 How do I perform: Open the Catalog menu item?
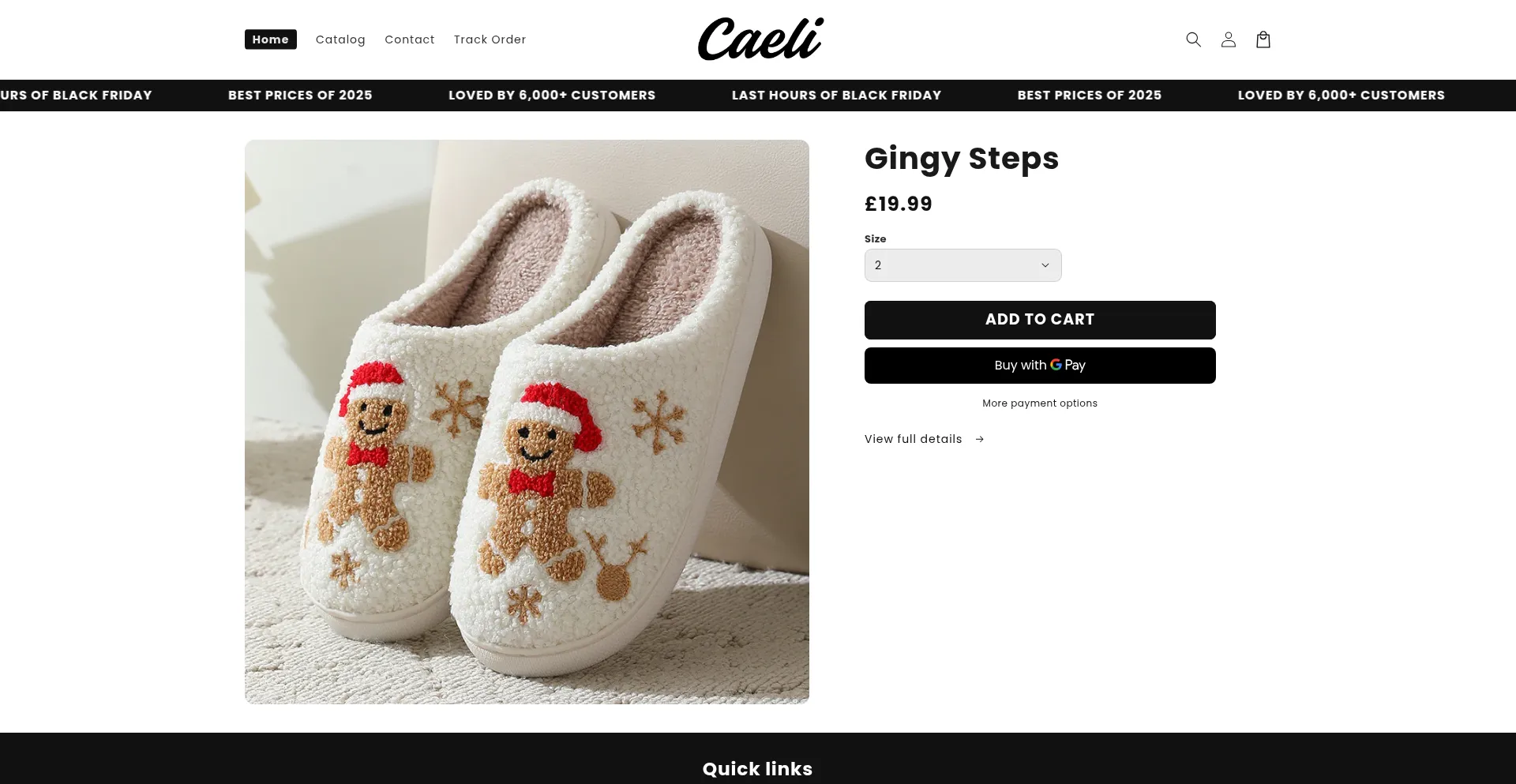pyautogui.click(x=340, y=39)
